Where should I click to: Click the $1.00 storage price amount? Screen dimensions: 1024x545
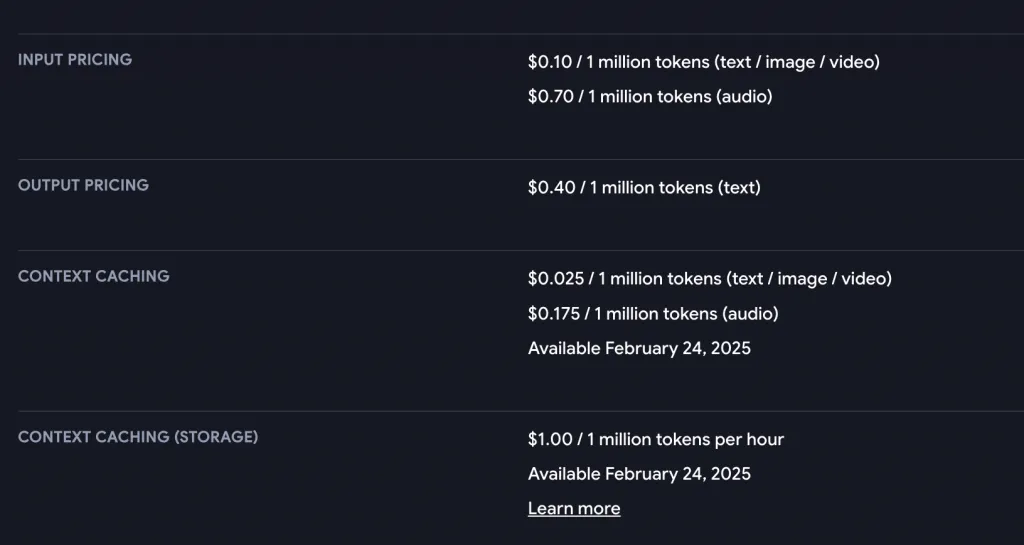tap(550, 440)
